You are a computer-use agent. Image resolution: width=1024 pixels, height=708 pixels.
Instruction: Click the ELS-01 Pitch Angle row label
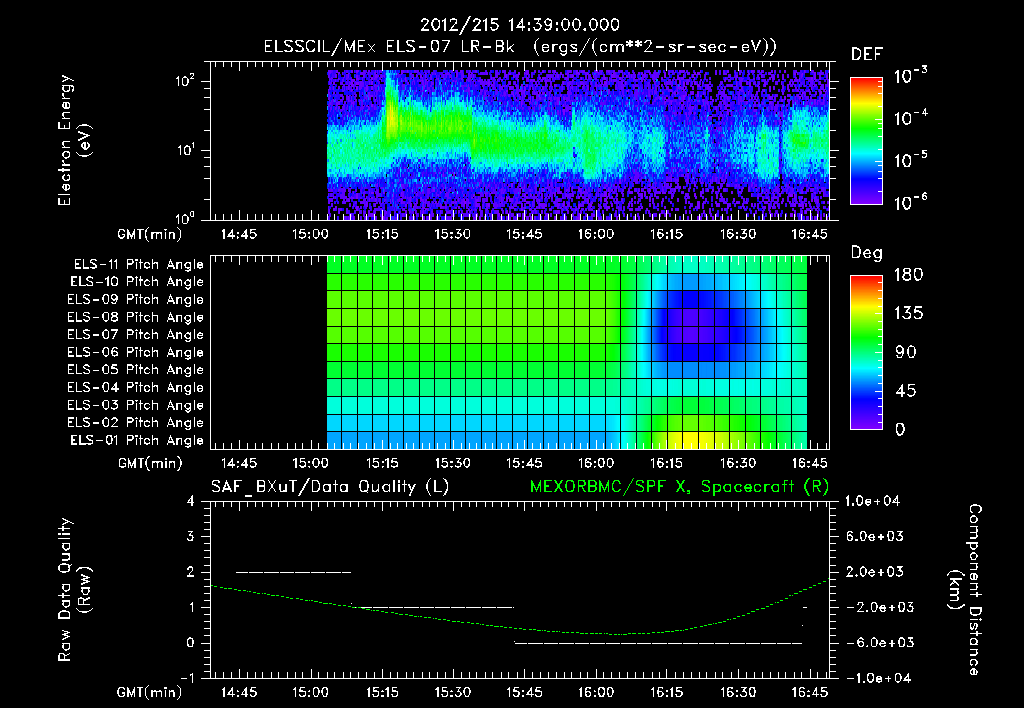click(x=137, y=440)
